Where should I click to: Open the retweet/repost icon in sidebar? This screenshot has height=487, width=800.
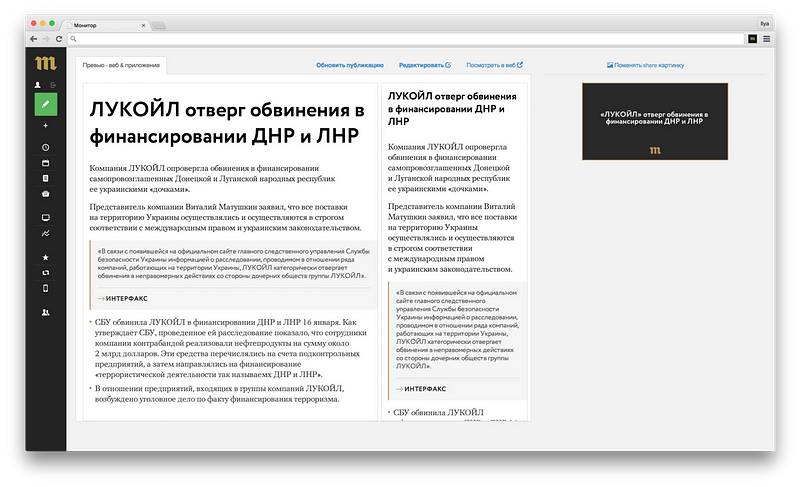coord(45,273)
